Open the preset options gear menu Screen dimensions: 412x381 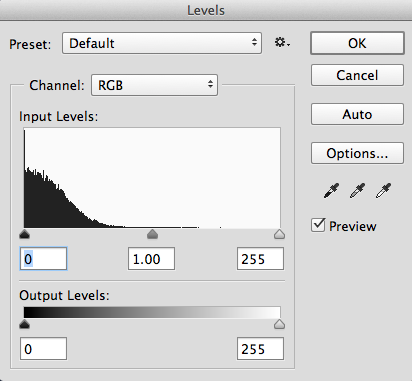point(282,43)
